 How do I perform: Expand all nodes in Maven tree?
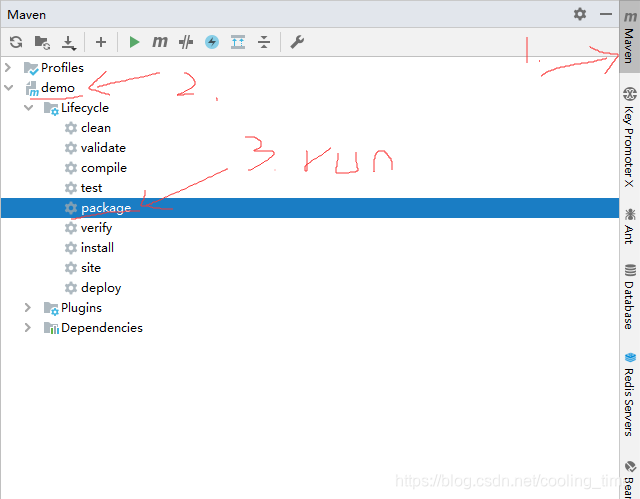click(238, 42)
